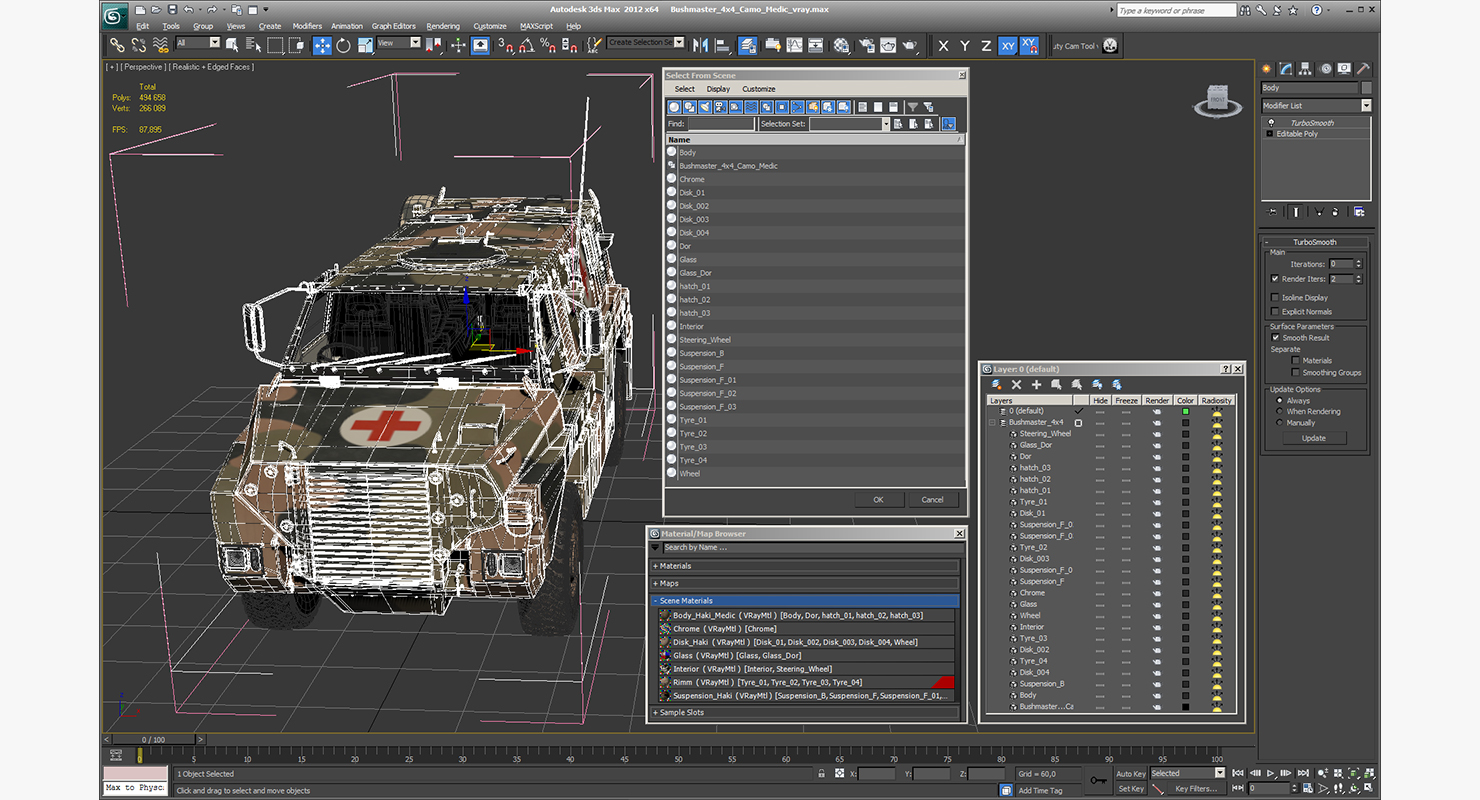Enable Explicit Normals checkbox
This screenshot has height=800, width=1480.
[1275, 311]
